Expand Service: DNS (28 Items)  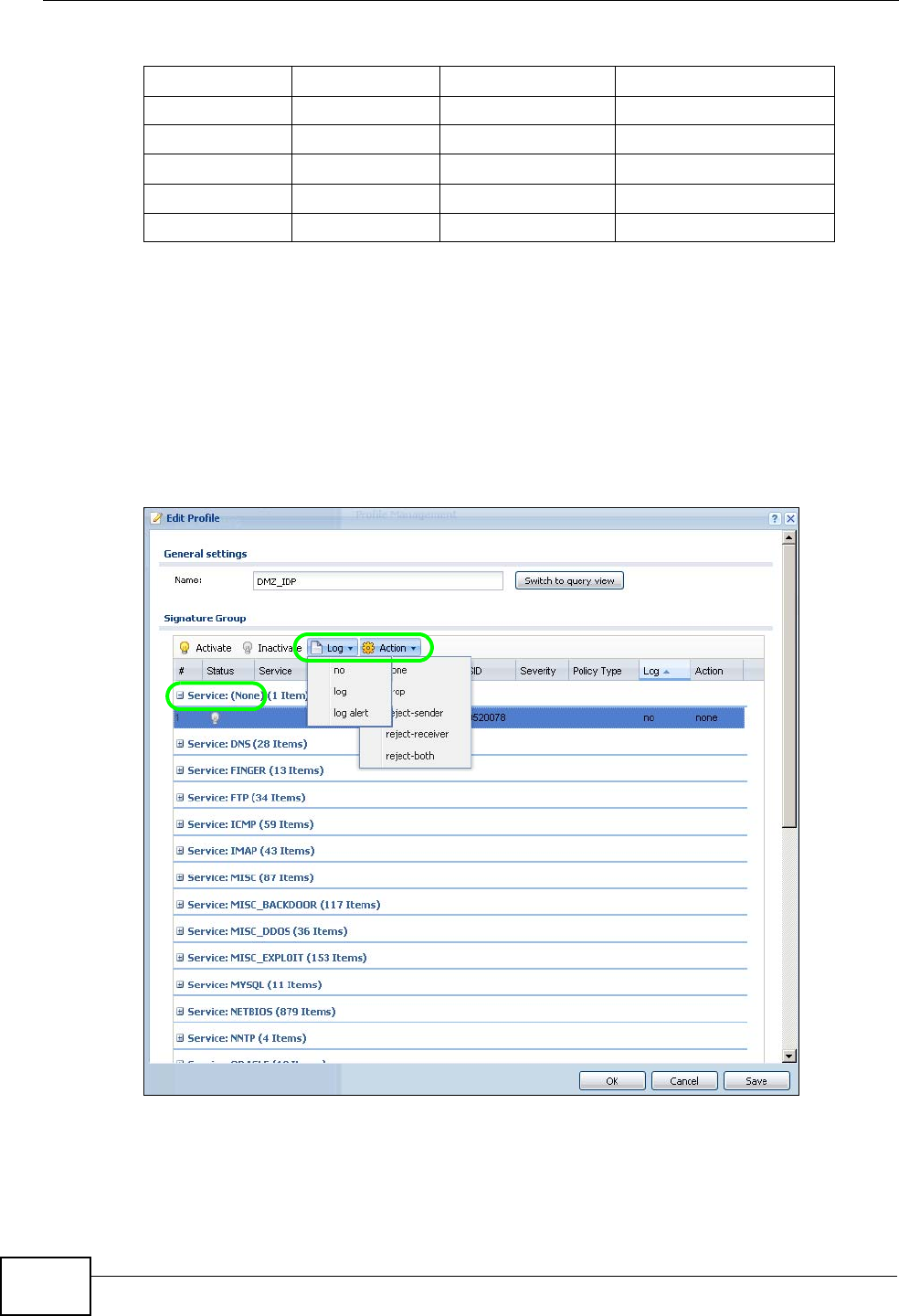(180, 744)
